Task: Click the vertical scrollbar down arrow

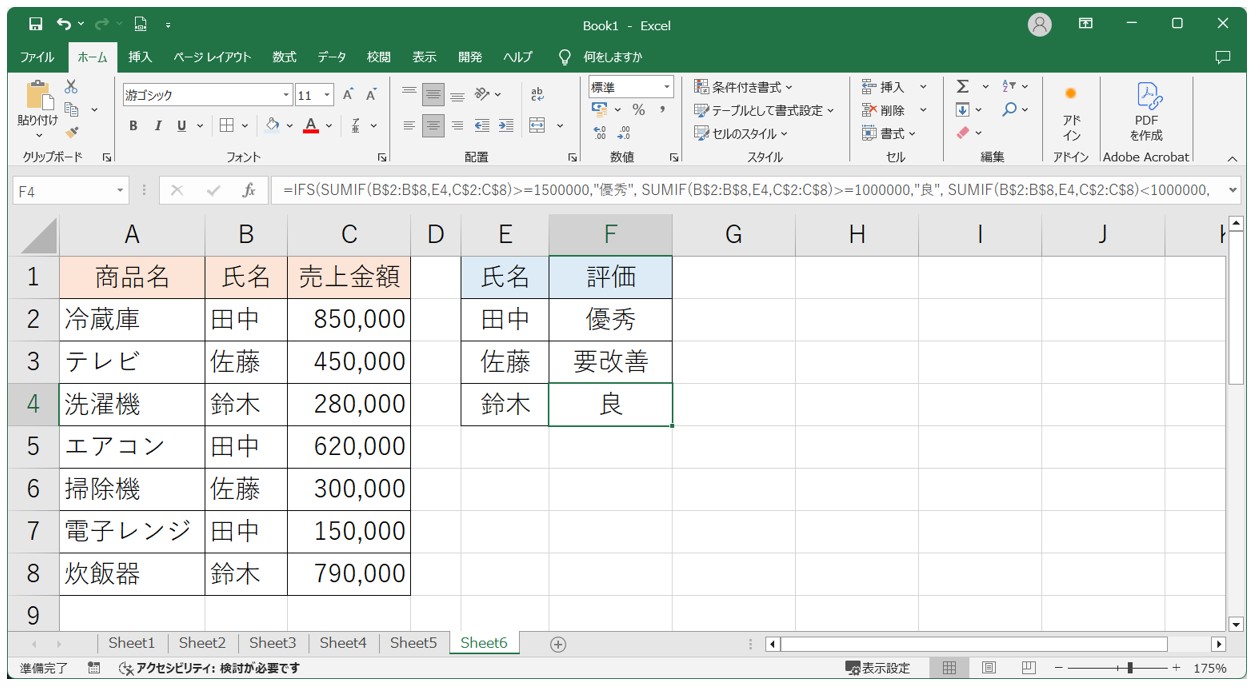Action: (1236, 624)
